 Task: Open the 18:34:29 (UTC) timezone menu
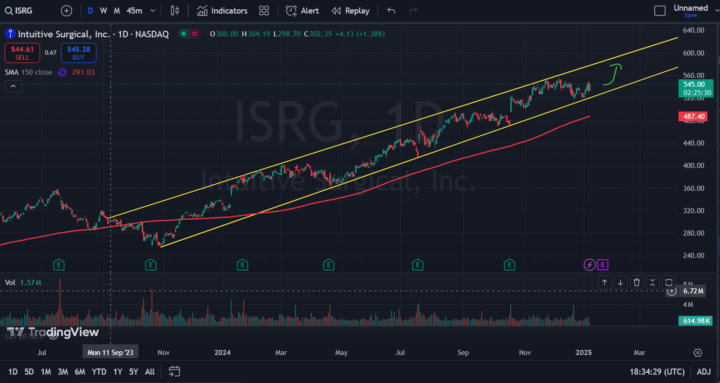[658, 372]
